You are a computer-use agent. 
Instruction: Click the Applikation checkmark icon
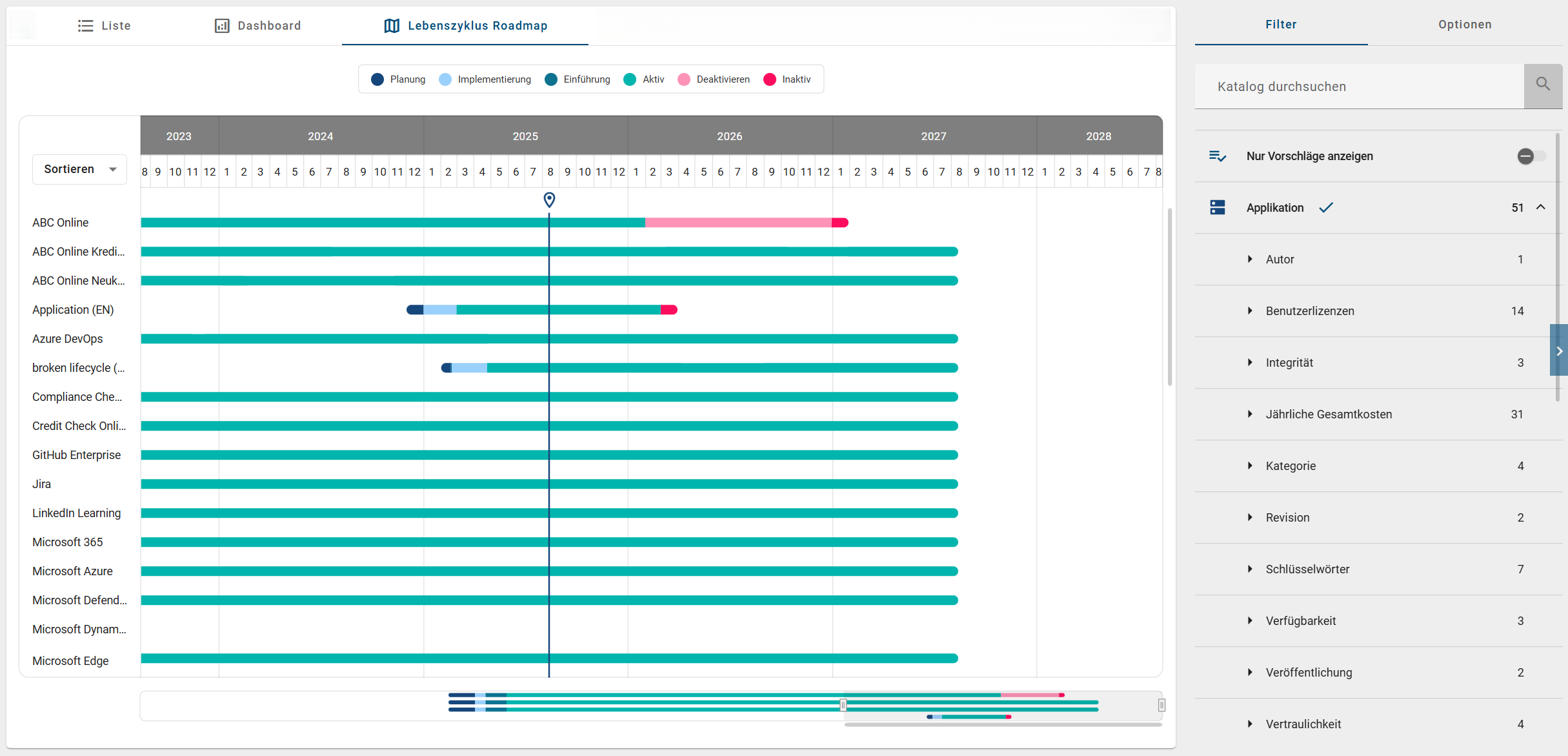tap(1326, 207)
